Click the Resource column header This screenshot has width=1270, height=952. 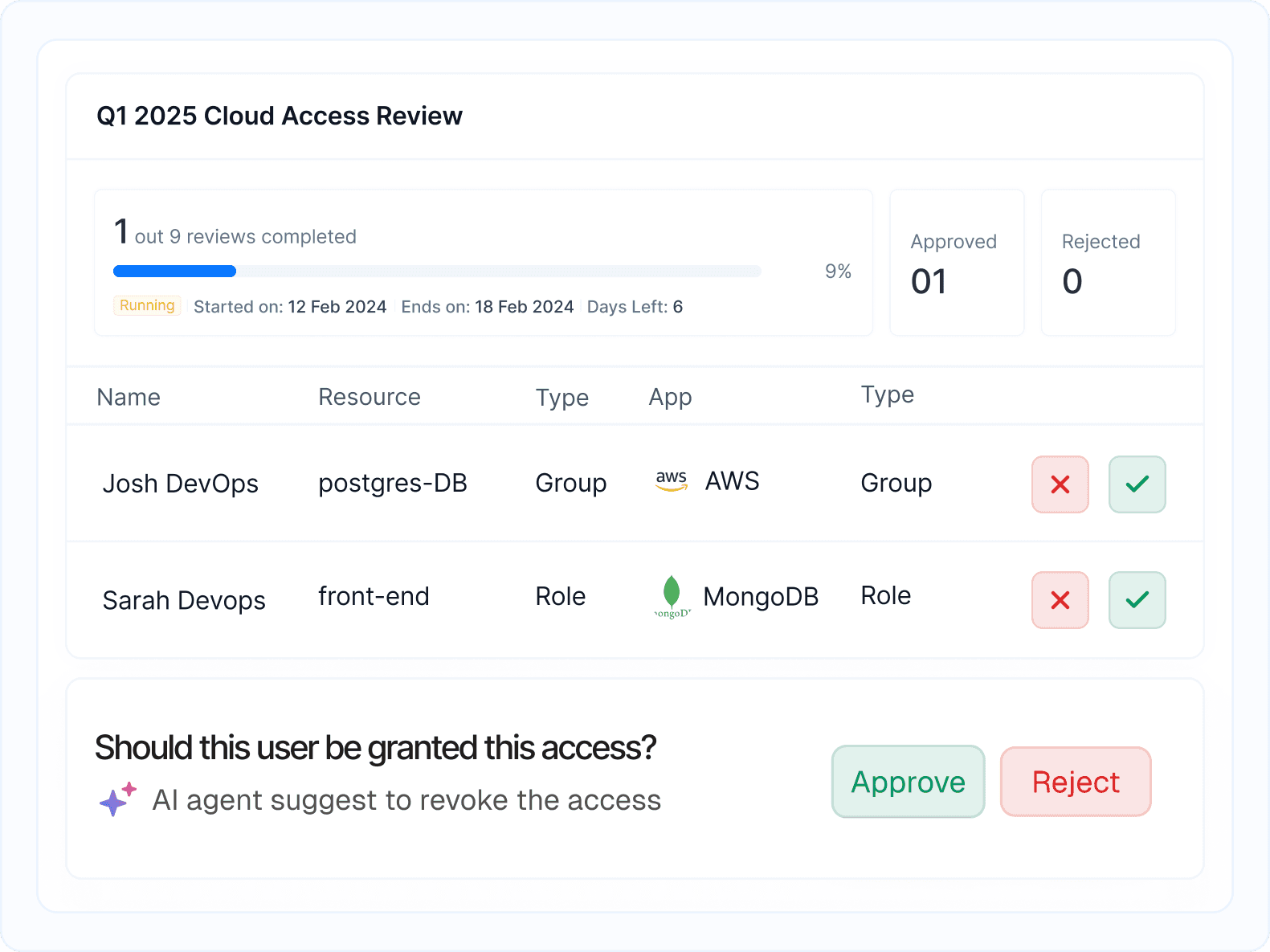pos(370,397)
